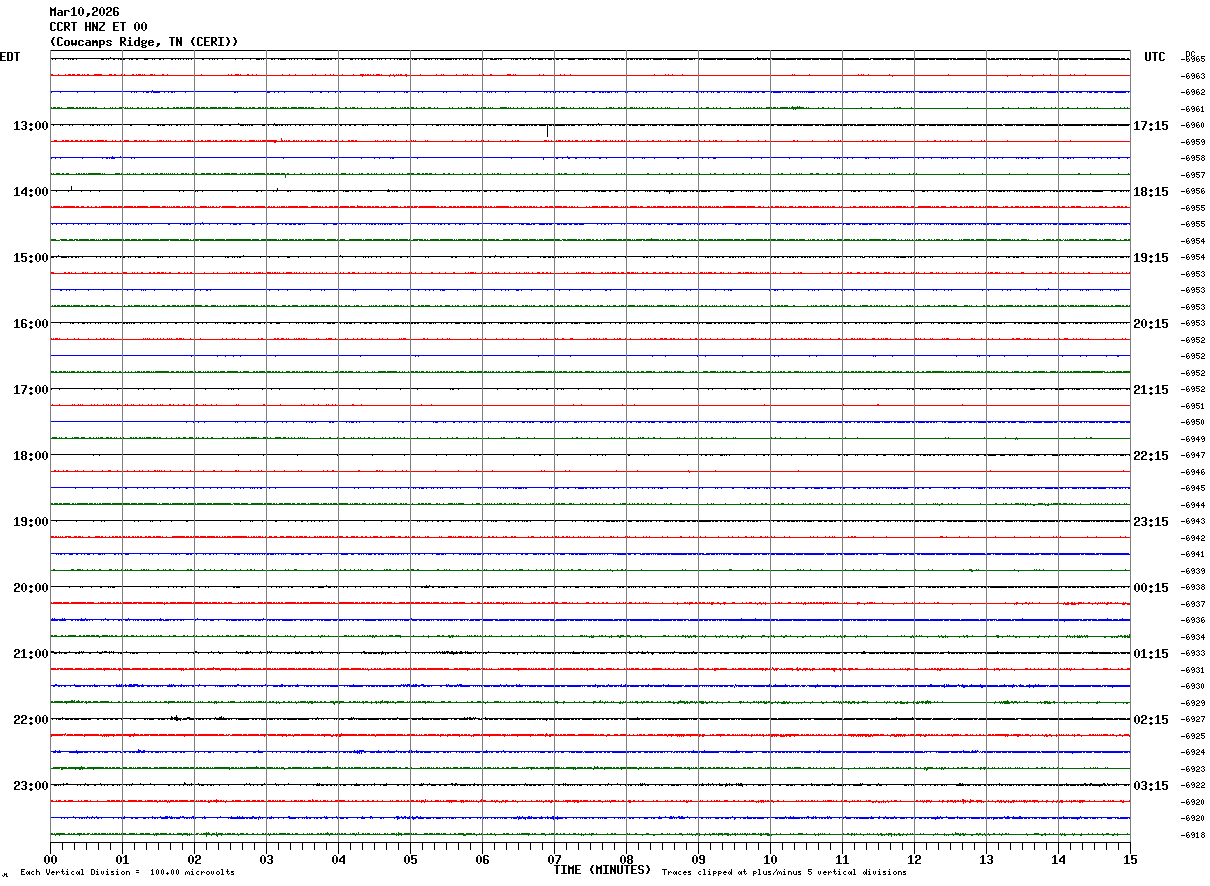This screenshot has height=886, width=1210.
Task: Select the 18:00 EDT time label
Action: [30, 456]
